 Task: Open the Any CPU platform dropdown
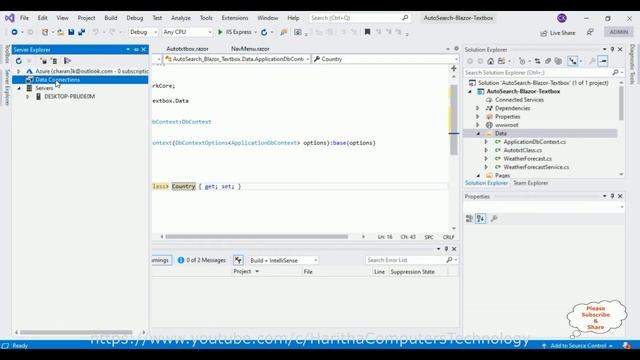point(187,32)
